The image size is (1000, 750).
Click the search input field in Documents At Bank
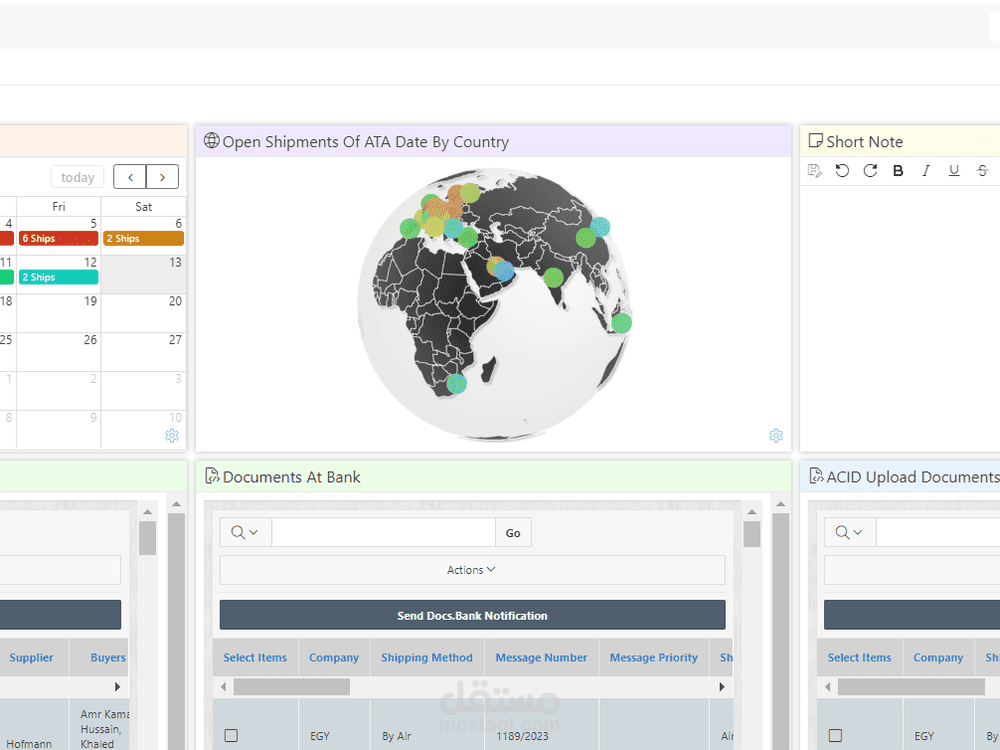tap(383, 532)
